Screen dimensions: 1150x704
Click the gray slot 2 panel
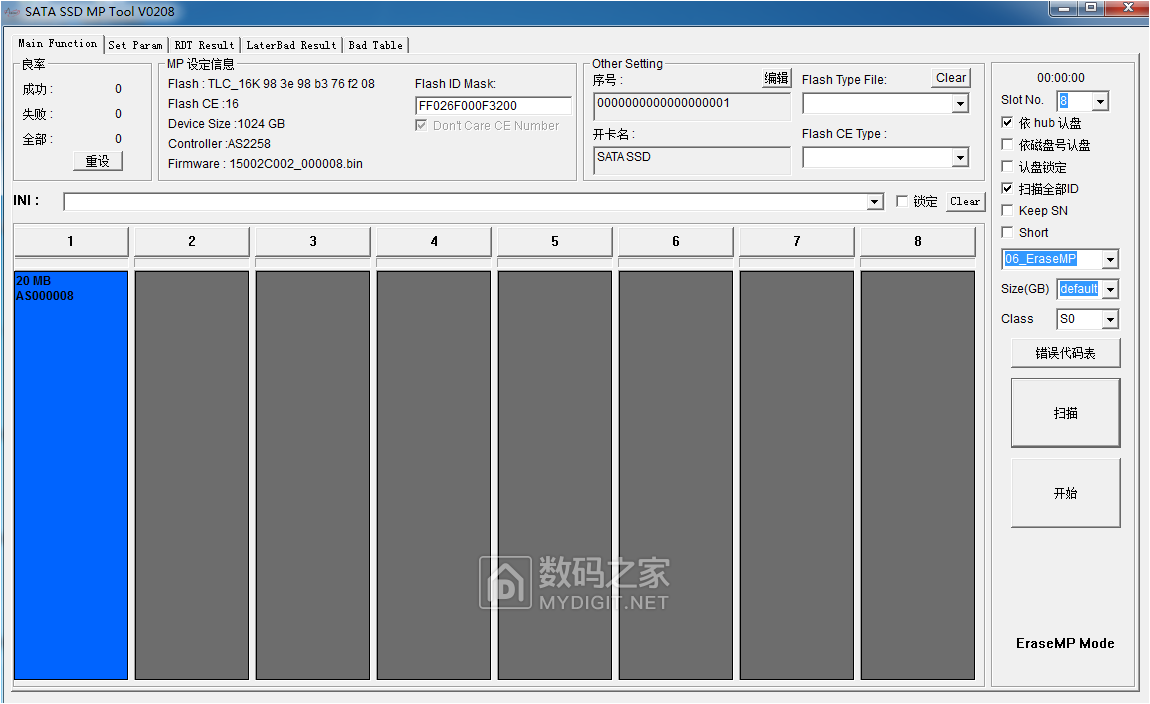coord(192,475)
